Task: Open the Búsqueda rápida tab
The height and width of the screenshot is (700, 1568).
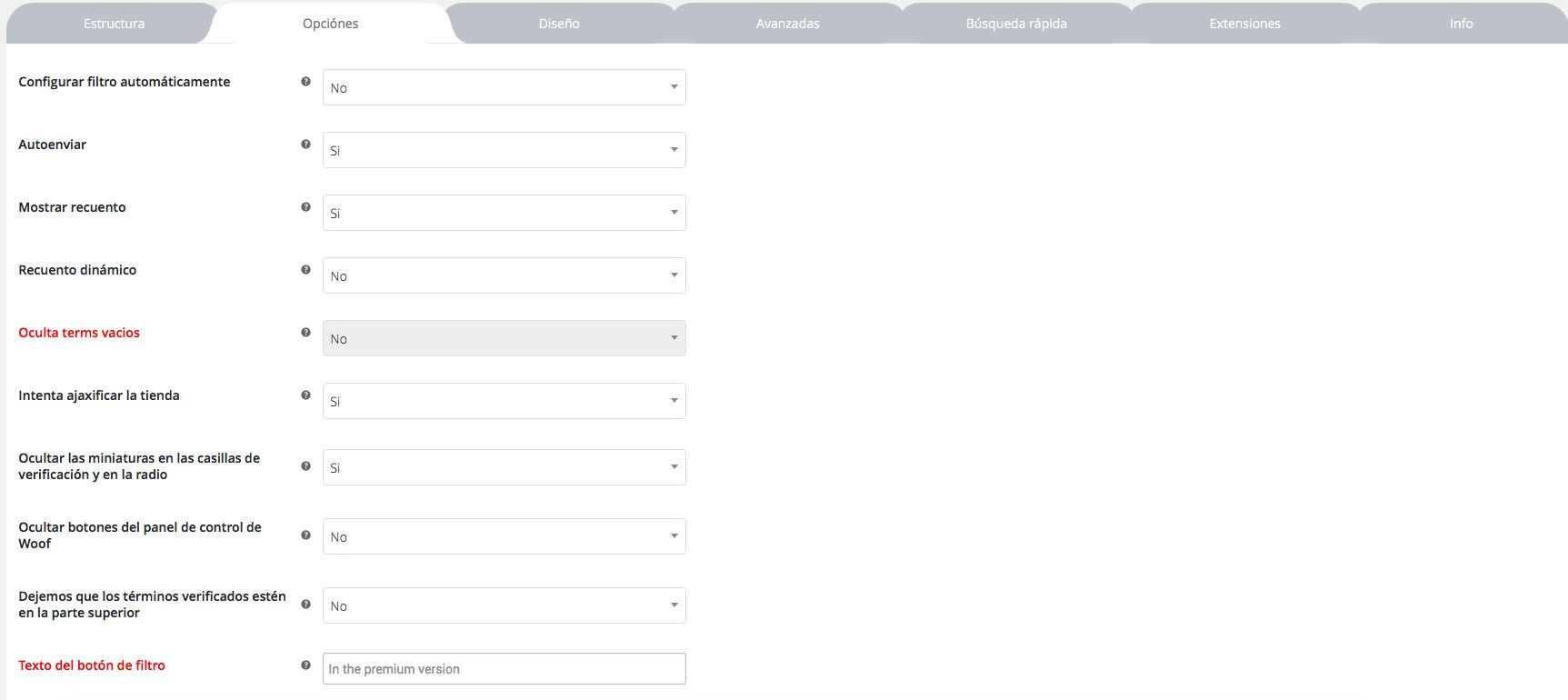Action: (x=1016, y=24)
